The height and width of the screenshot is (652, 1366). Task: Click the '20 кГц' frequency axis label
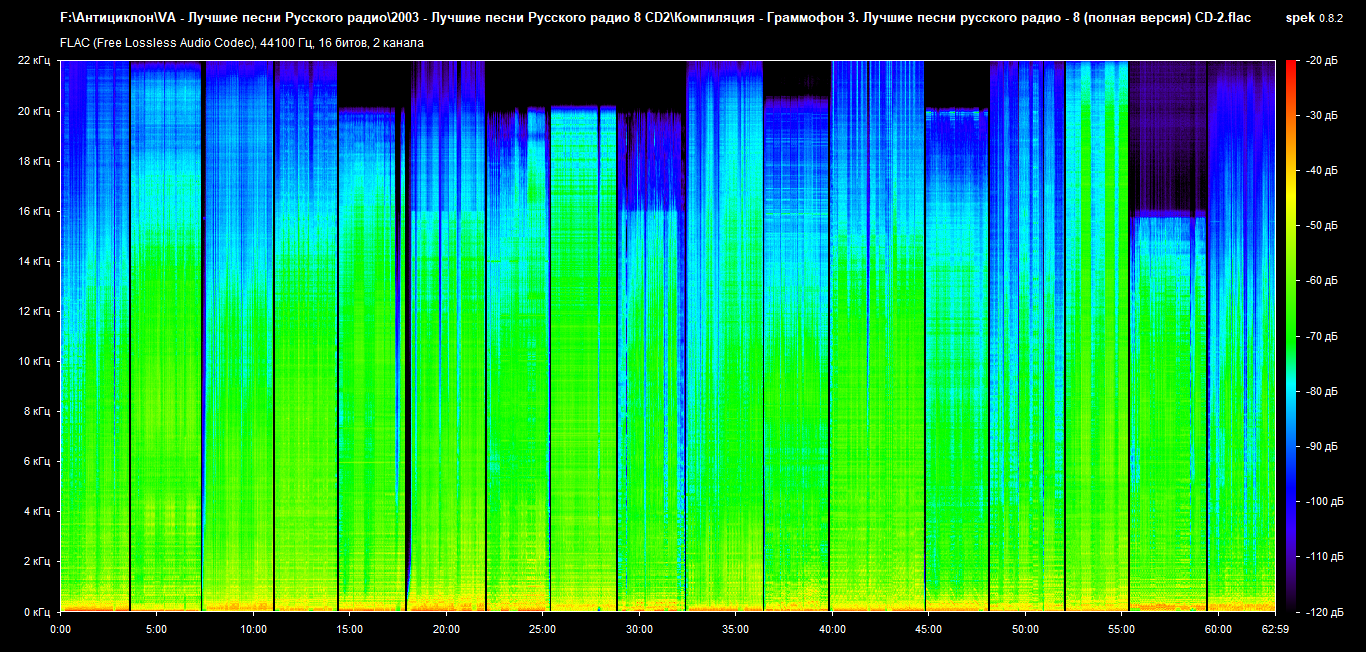pos(33,111)
